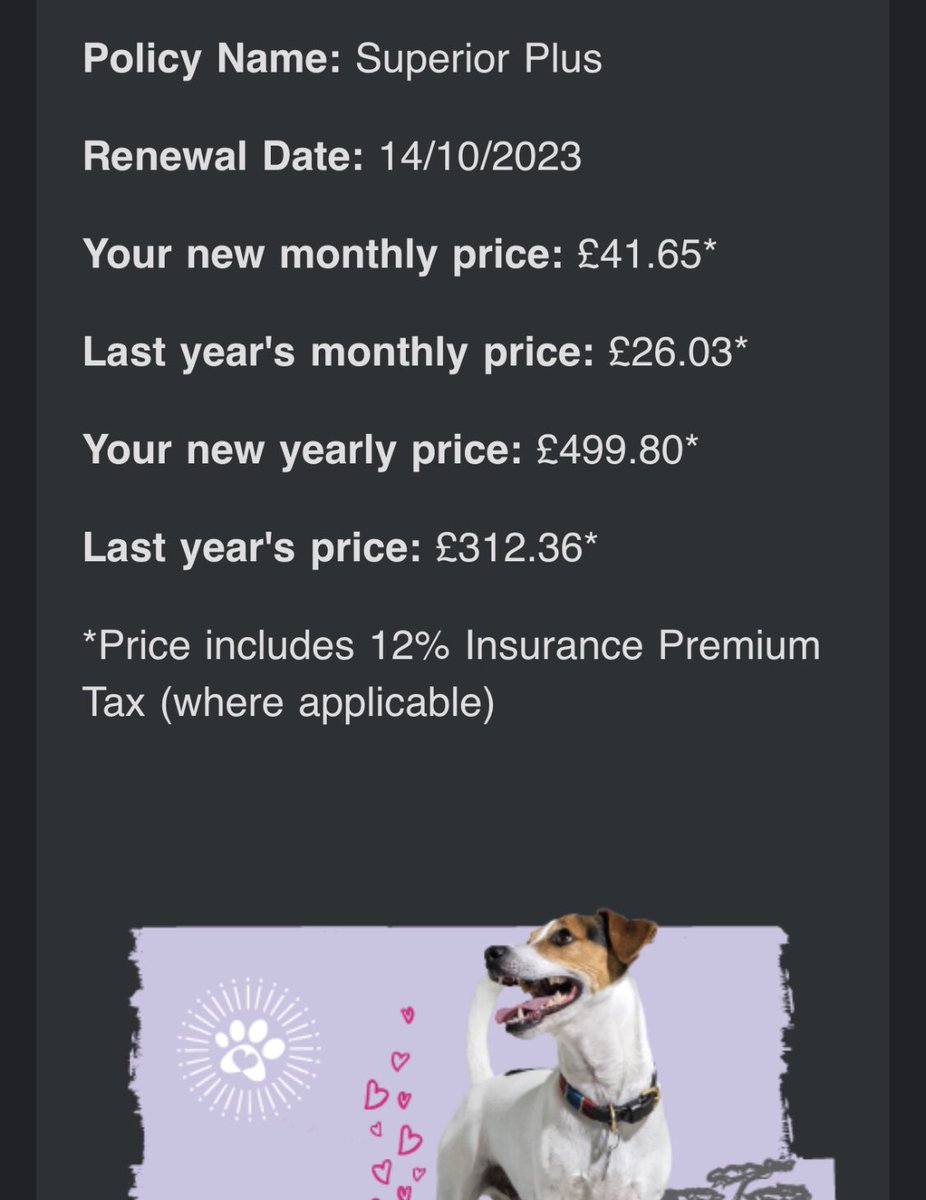926x1200 pixels.
Task: Select the renewal date 14/10/2023
Action: point(480,157)
